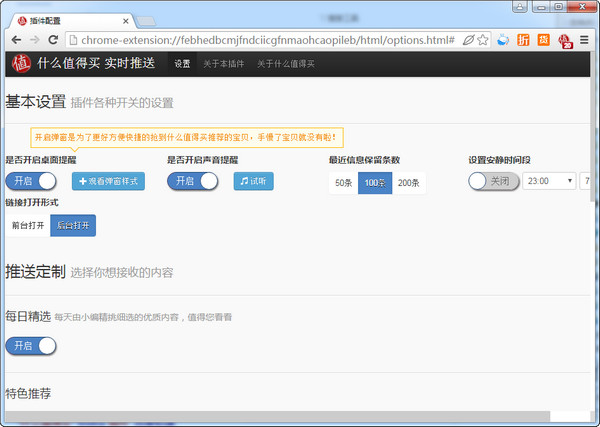Toggle the sound notification 开启 switch
The image size is (600, 427).
tap(192, 181)
